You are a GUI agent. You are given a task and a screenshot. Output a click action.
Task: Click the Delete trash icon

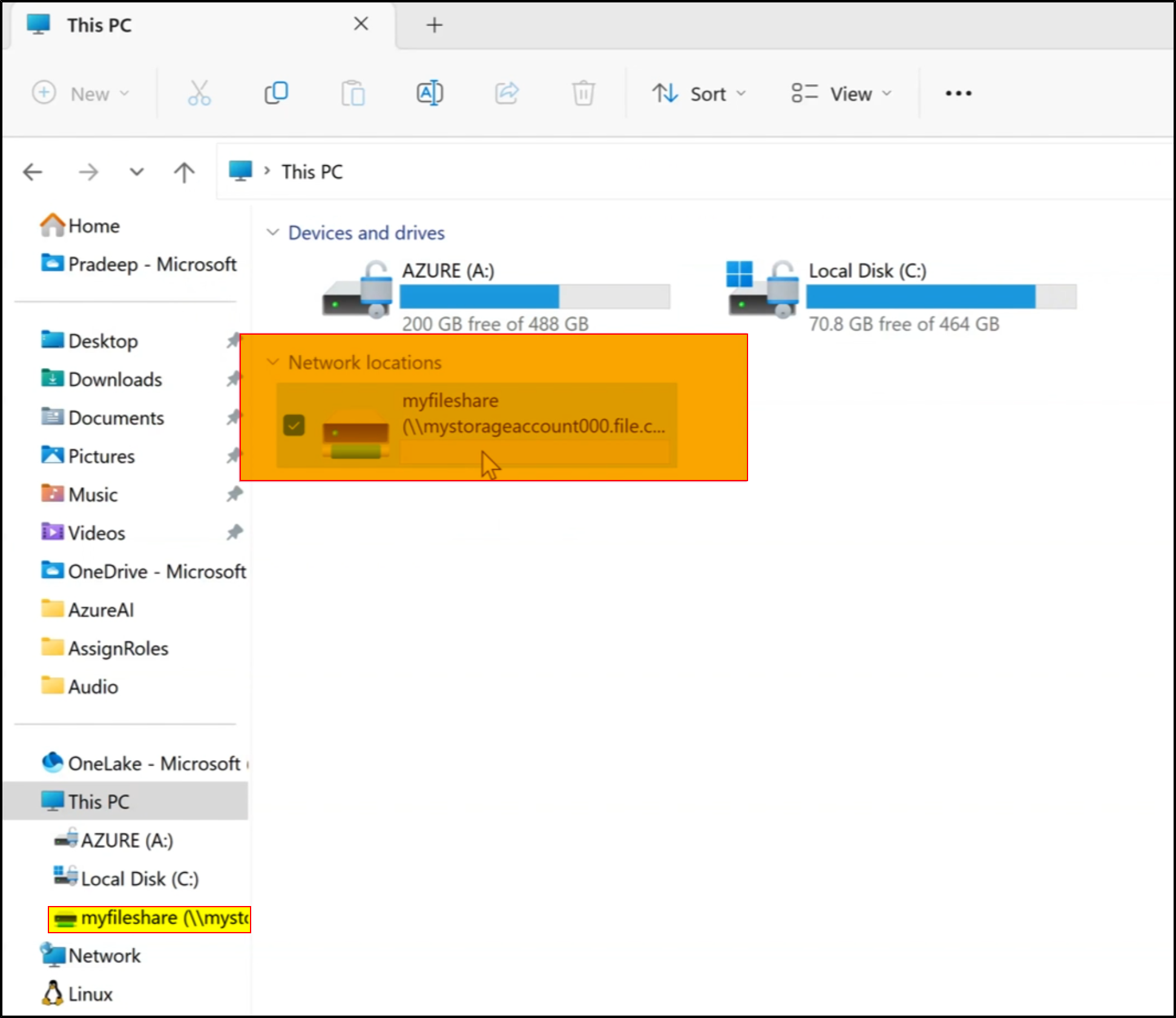click(x=583, y=93)
